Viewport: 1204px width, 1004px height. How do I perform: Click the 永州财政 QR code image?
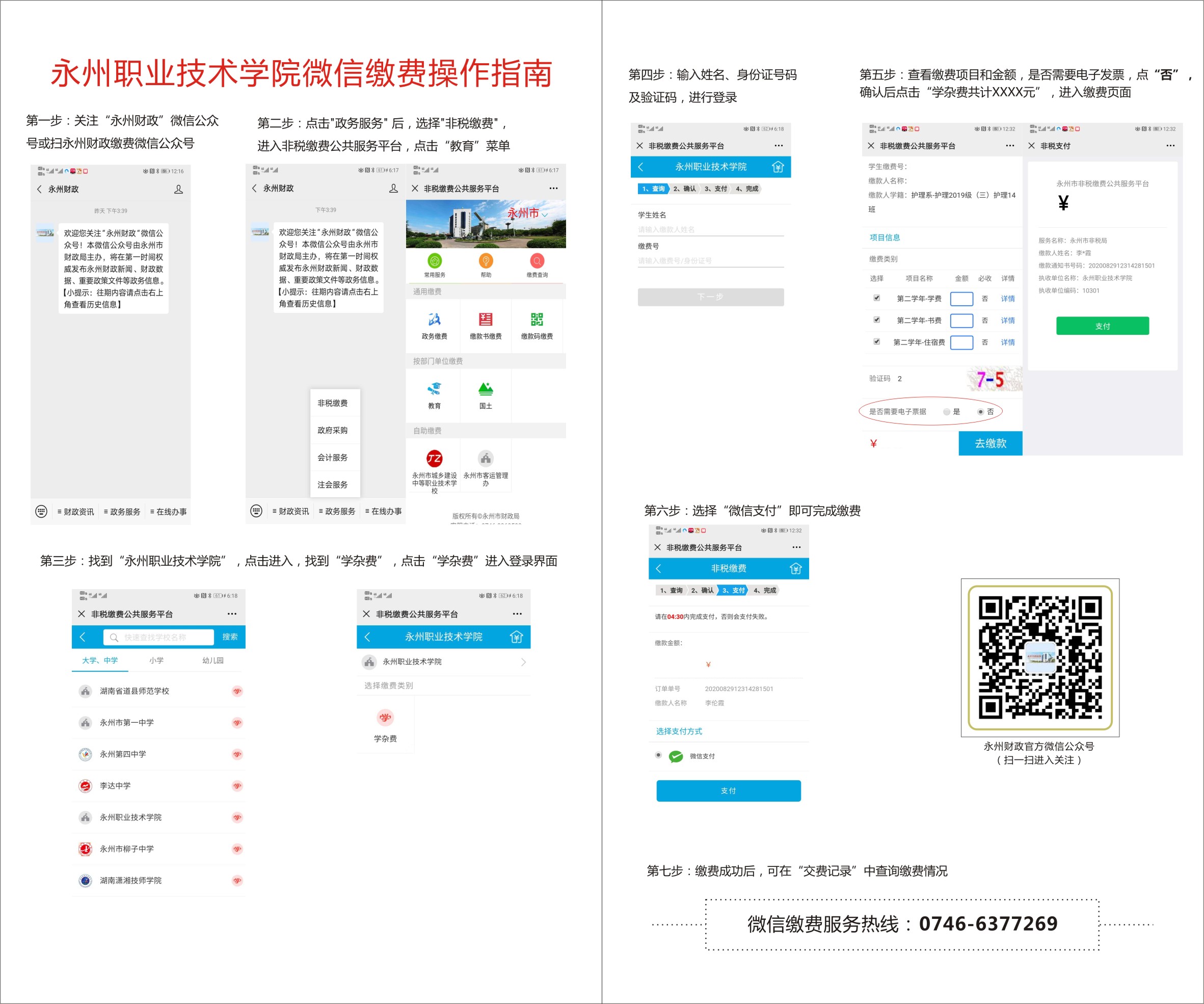pyautogui.click(x=1040, y=657)
